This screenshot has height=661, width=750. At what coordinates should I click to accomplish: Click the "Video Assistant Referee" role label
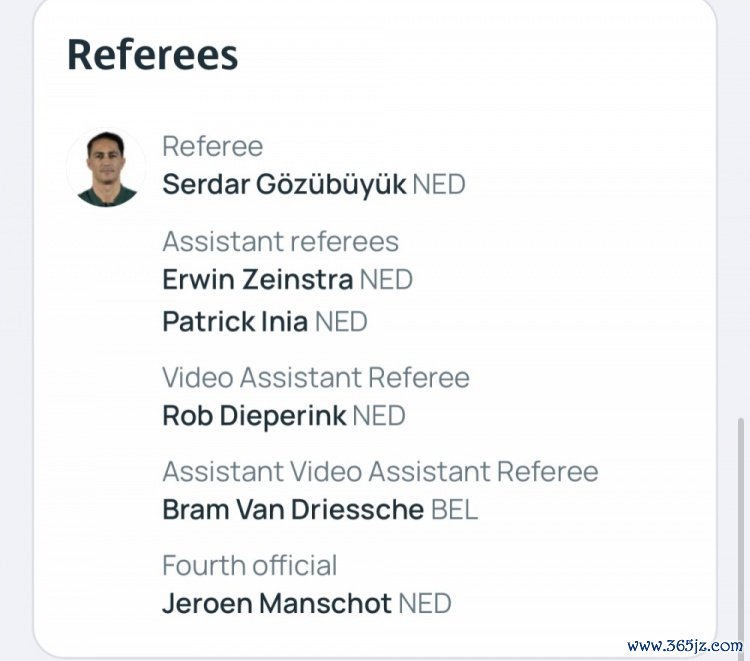[315, 378]
